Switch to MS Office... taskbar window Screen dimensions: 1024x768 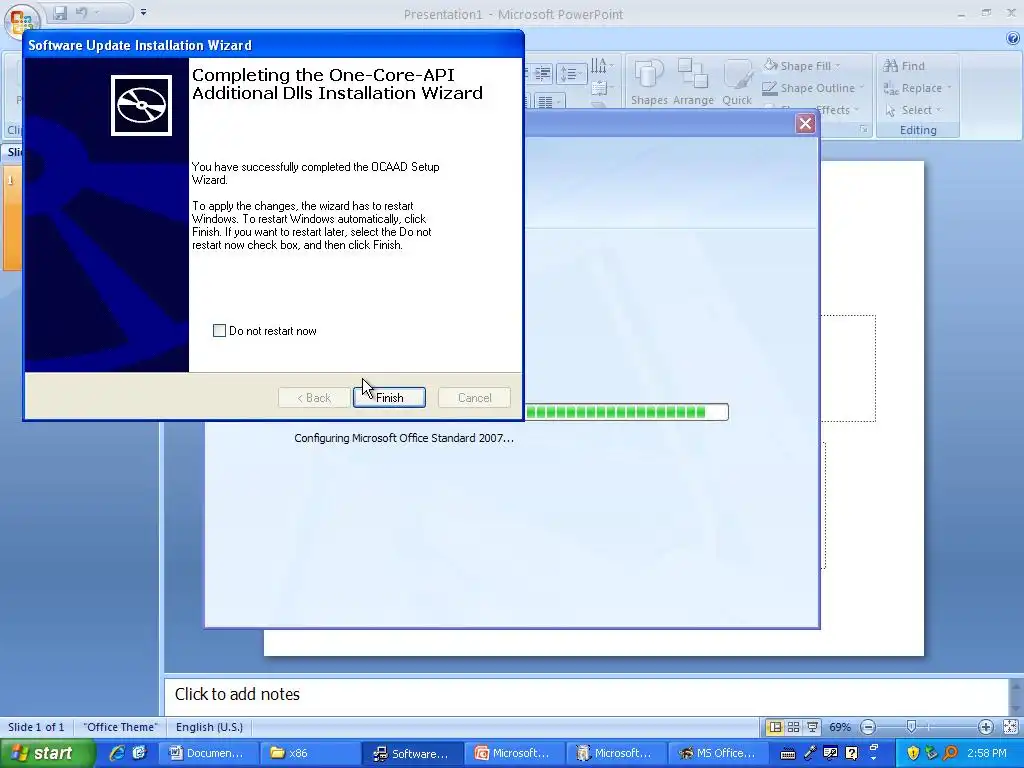pos(718,754)
